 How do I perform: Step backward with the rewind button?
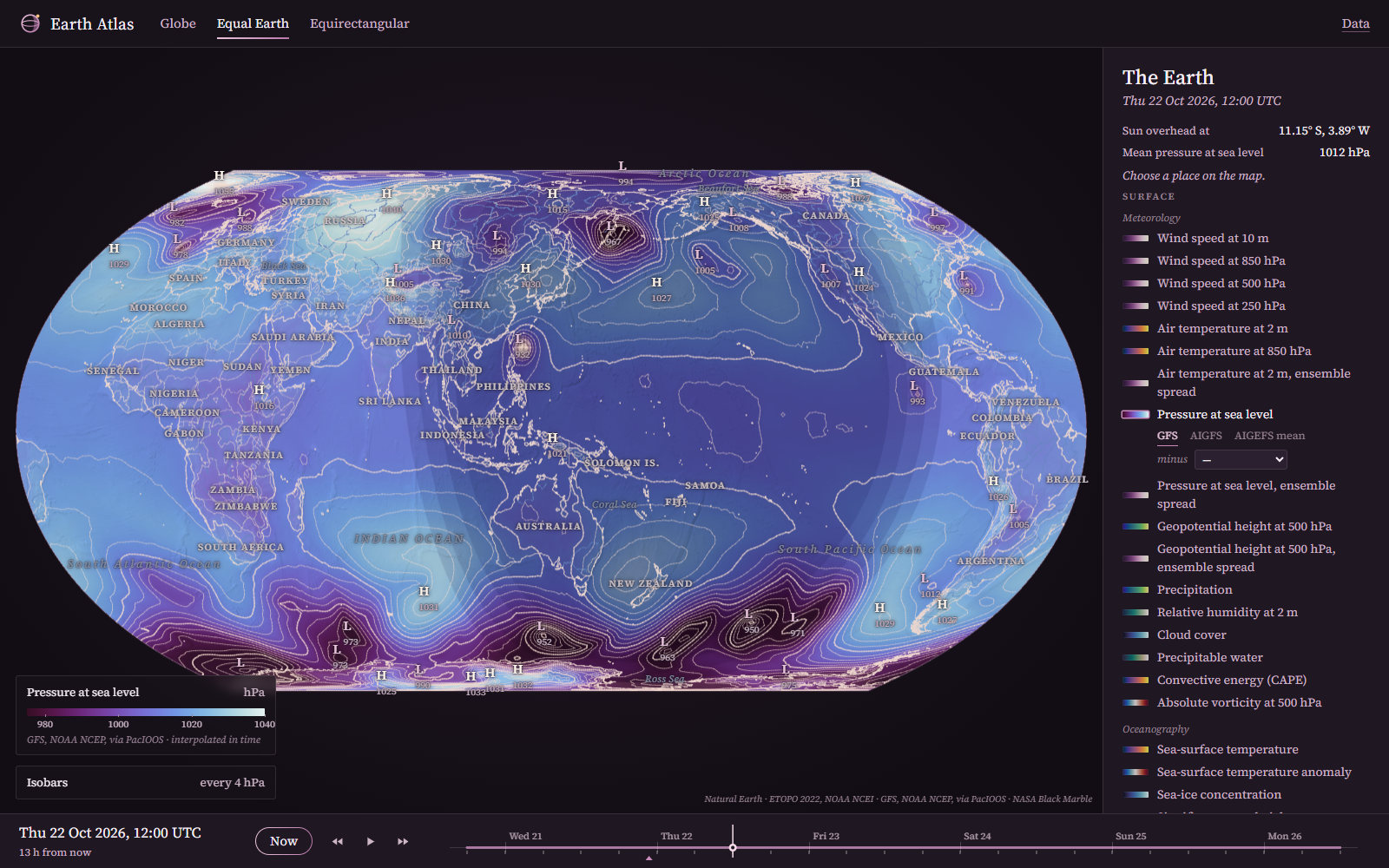pos(338,841)
